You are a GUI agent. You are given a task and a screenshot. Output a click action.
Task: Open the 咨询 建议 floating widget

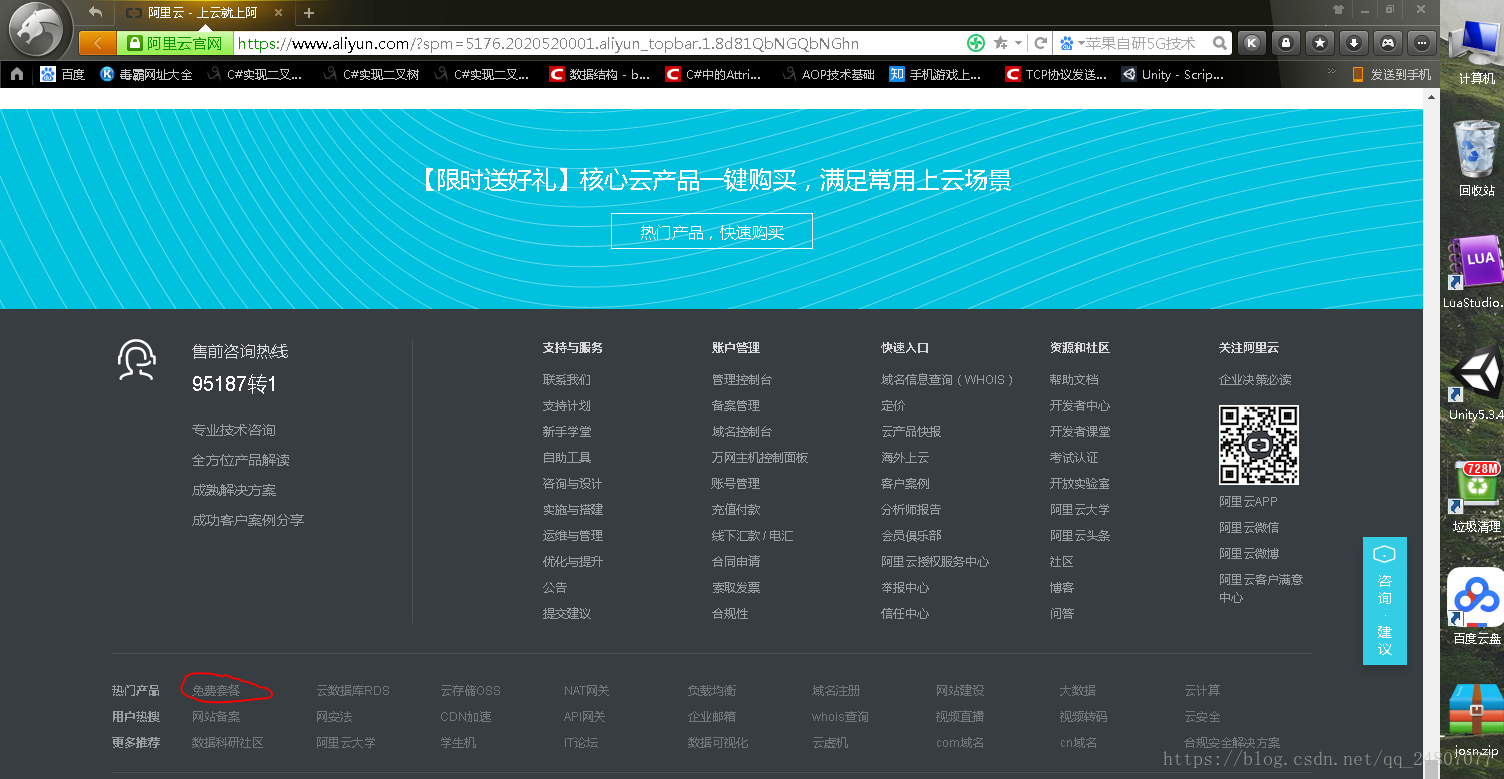(1385, 600)
